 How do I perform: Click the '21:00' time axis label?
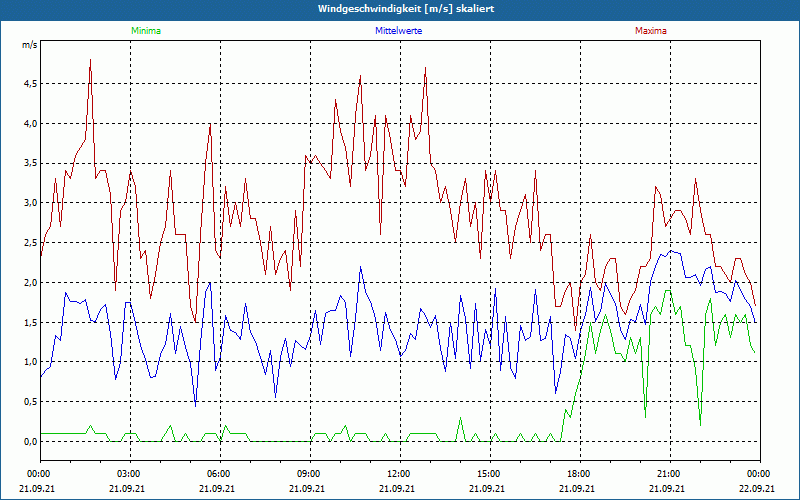coord(670,474)
